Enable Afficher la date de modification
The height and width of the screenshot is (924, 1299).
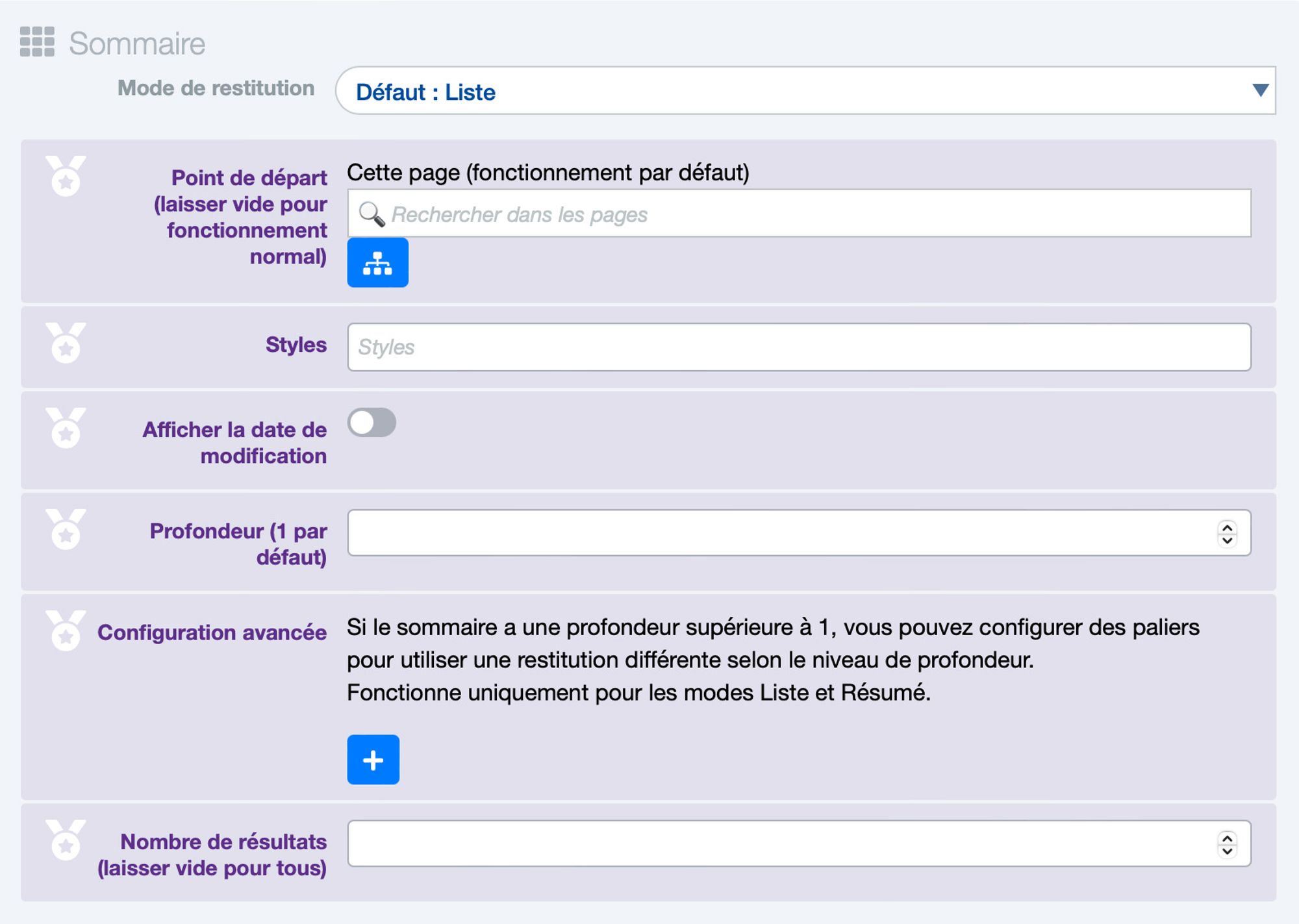coord(372,423)
